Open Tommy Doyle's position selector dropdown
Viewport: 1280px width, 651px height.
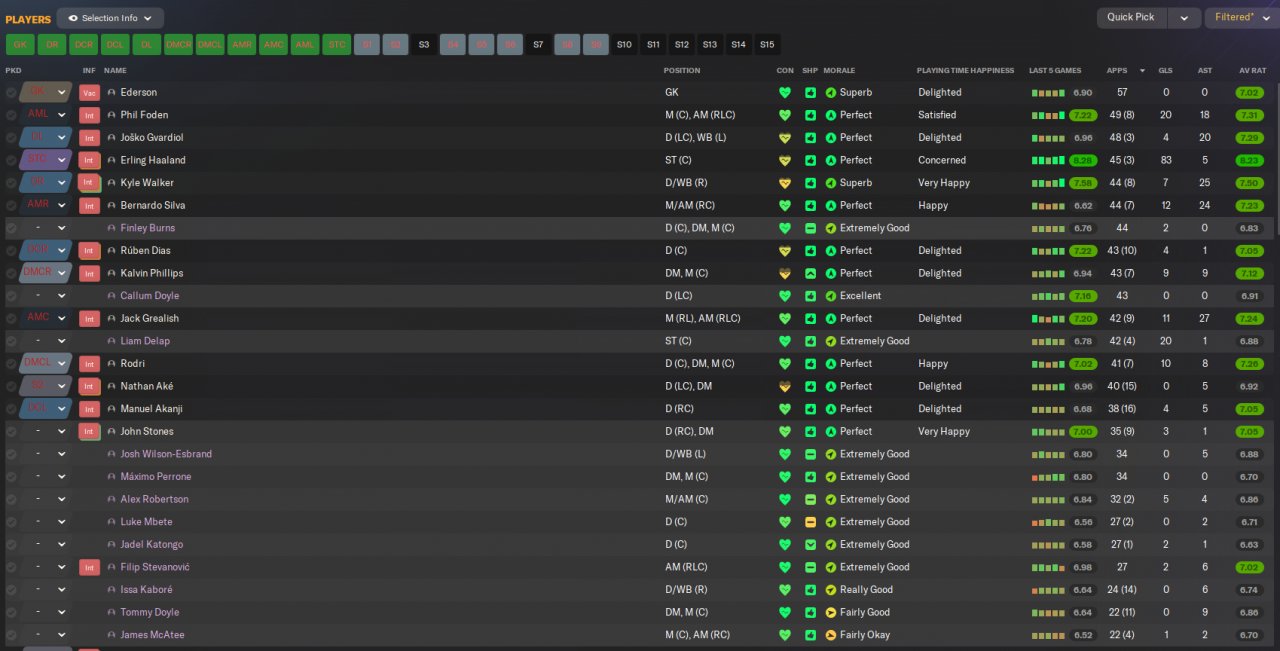click(x=62, y=612)
